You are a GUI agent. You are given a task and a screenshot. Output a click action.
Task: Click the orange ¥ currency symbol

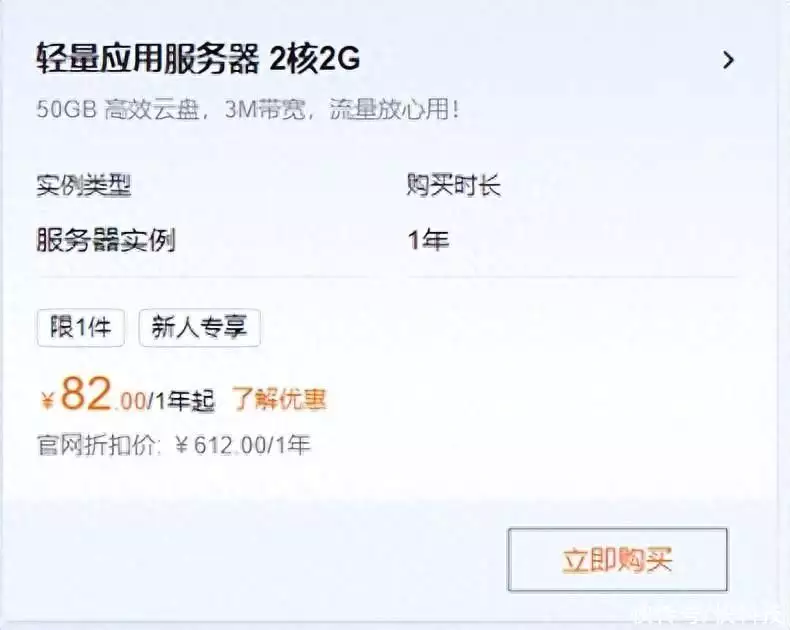[47, 402]
